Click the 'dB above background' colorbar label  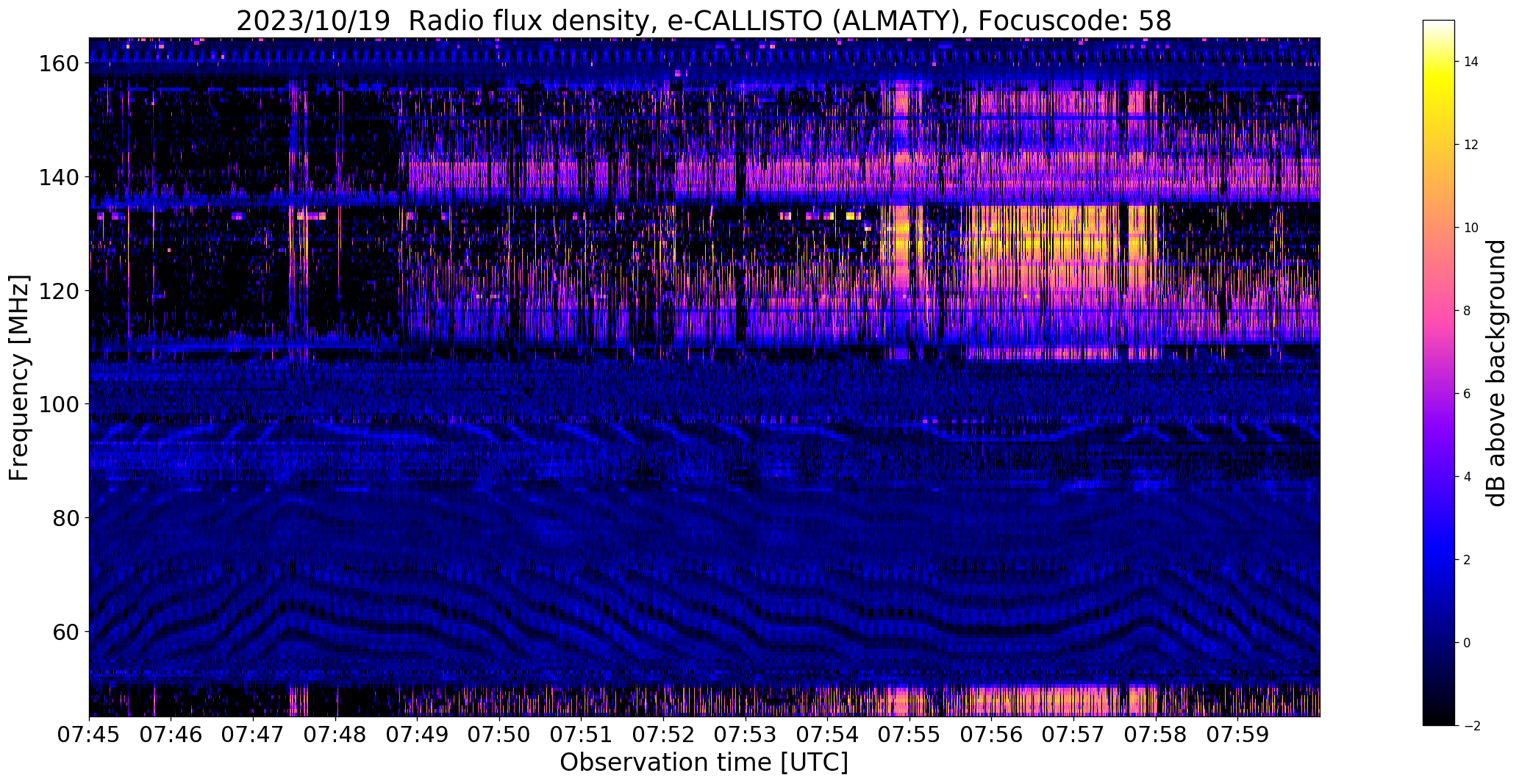(x=1495, y=373)
